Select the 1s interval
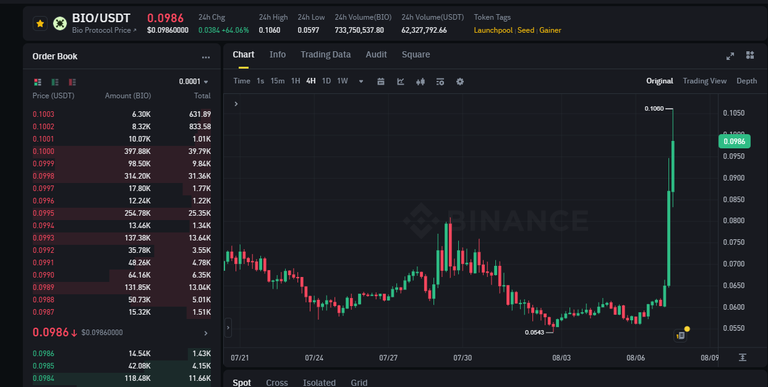Screen dimensions: 768x387 click(x=261, y=81)
